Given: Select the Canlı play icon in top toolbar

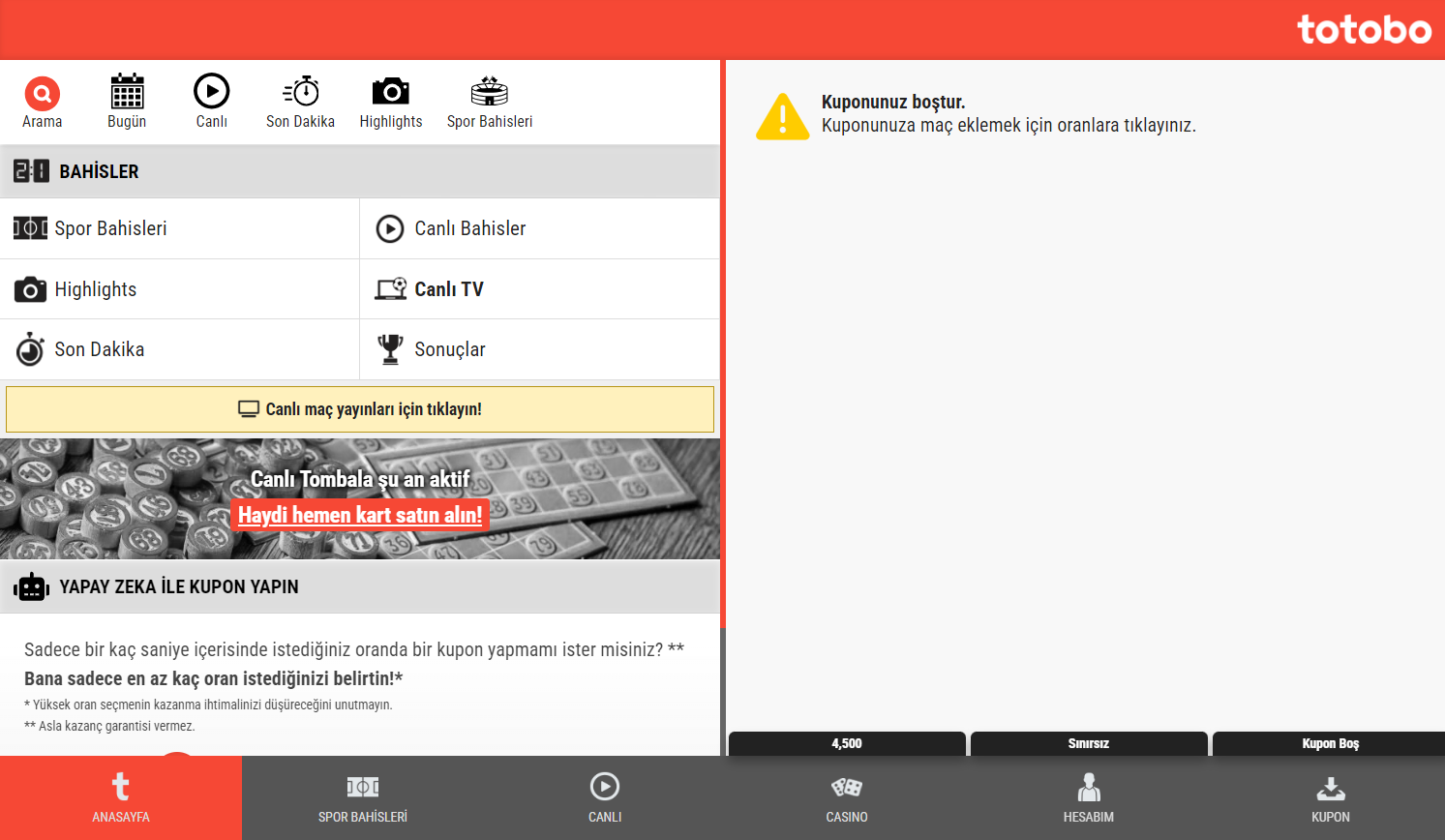Looking at the screenshot, I should tap(211, 92).
